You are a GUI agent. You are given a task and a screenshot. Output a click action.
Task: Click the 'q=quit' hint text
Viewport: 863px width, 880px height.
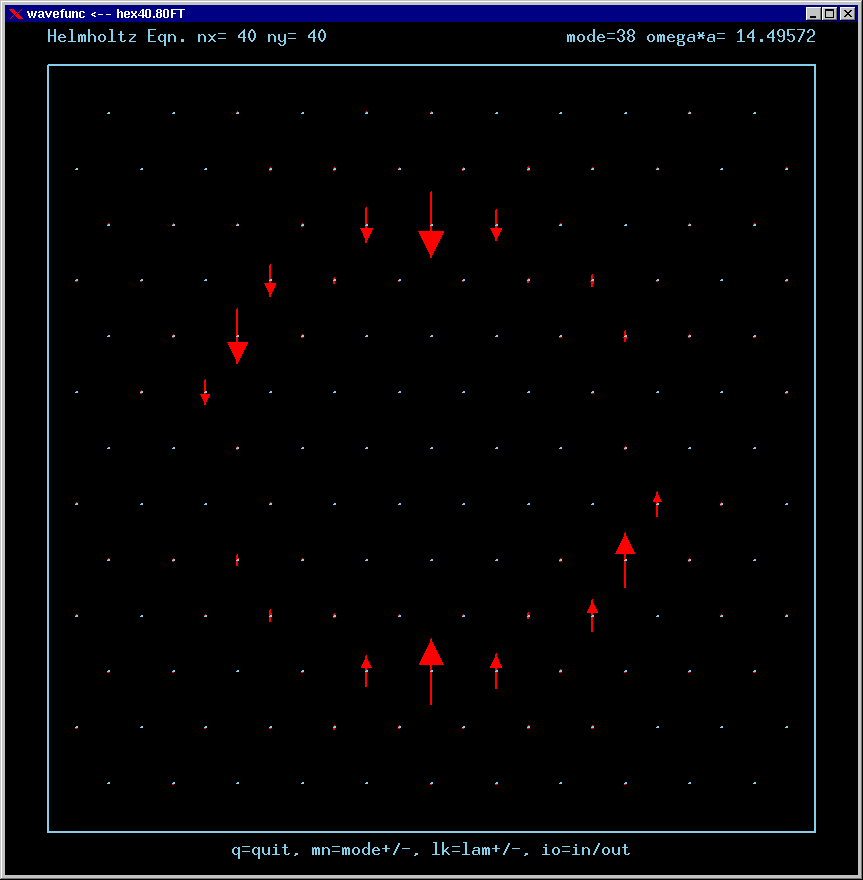(262, 850)
